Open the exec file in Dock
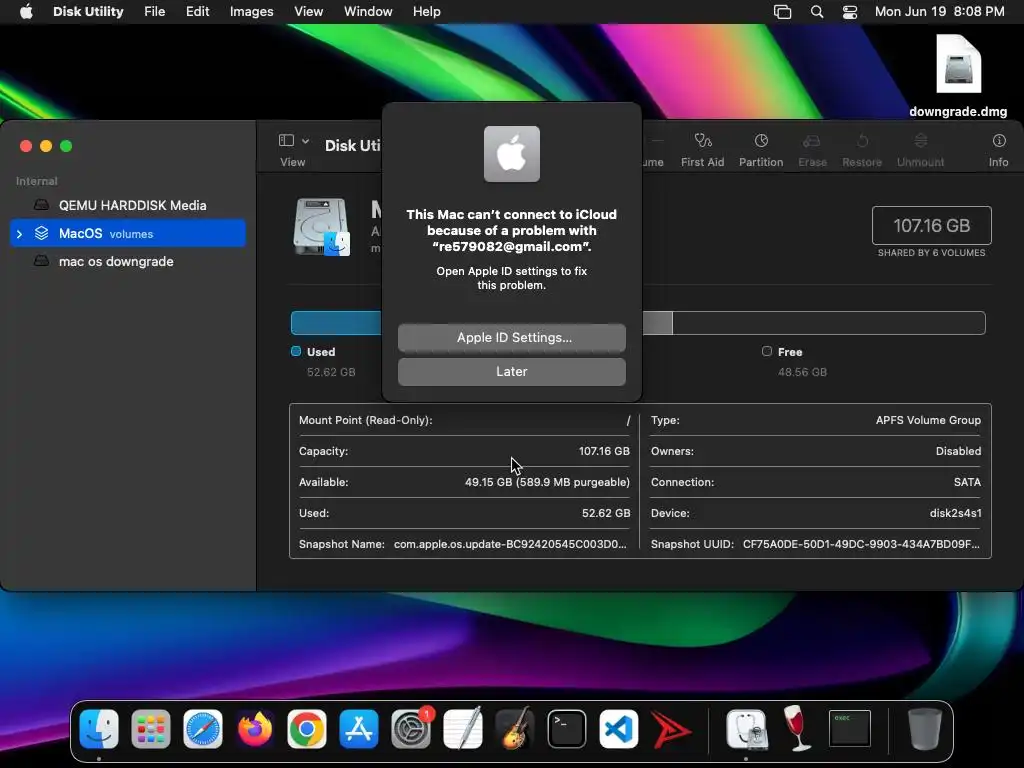This screenshot has height=768, width=1024. 850,729
